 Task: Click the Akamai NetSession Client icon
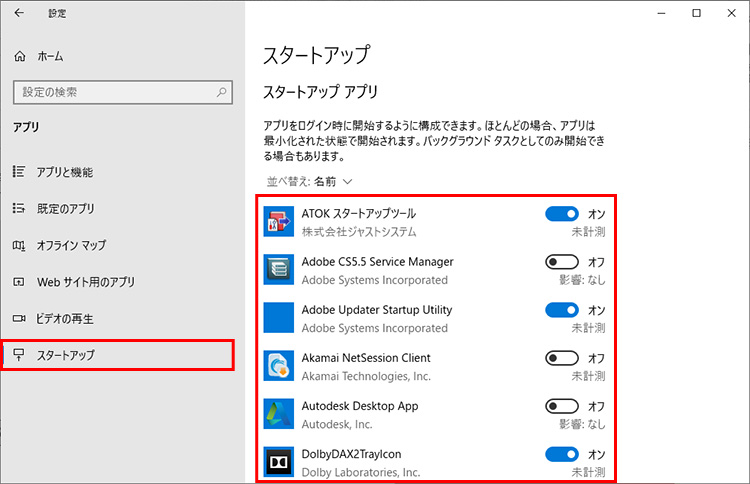click(277, 366)
